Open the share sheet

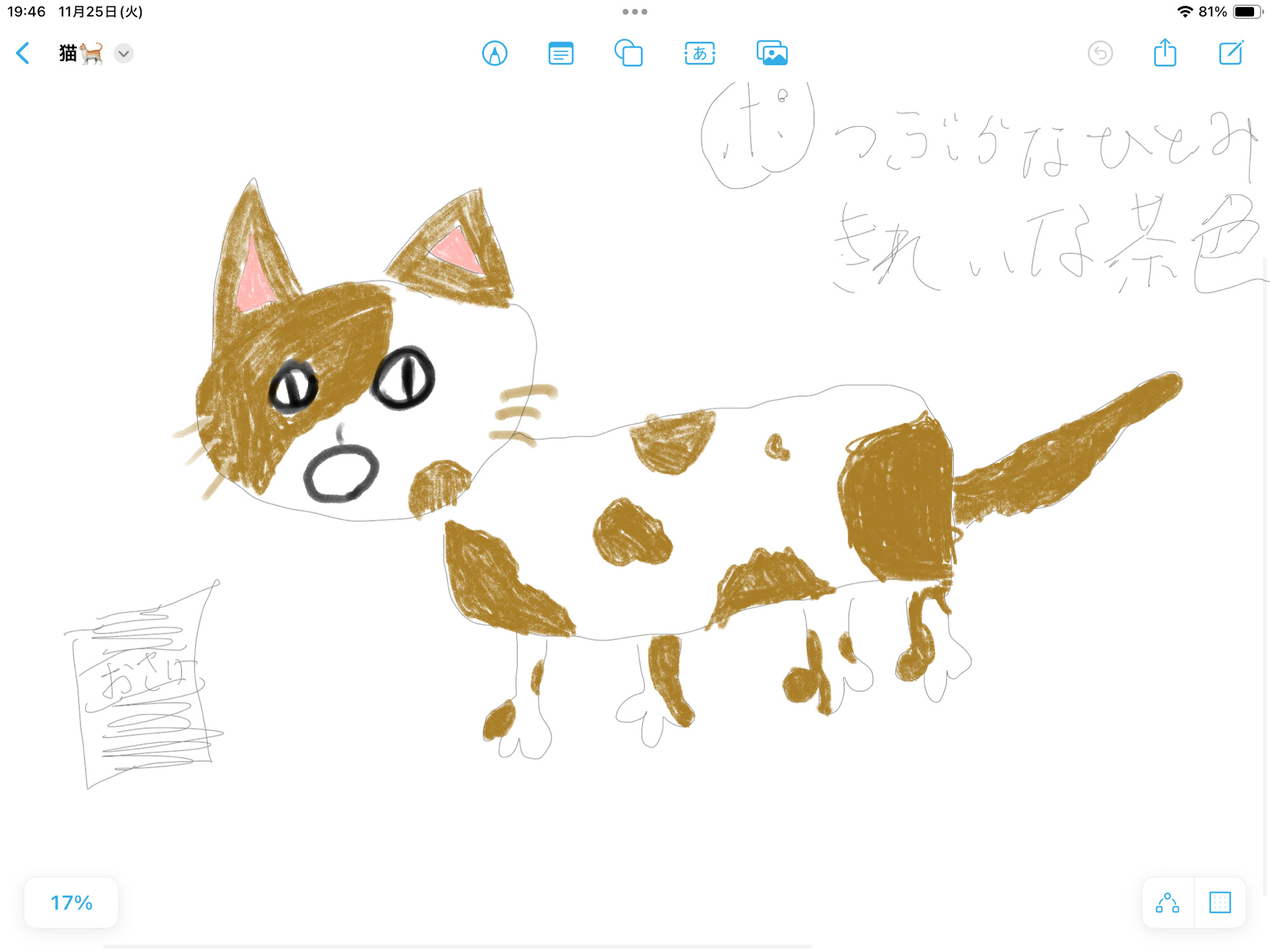[x=1165, y=53]
